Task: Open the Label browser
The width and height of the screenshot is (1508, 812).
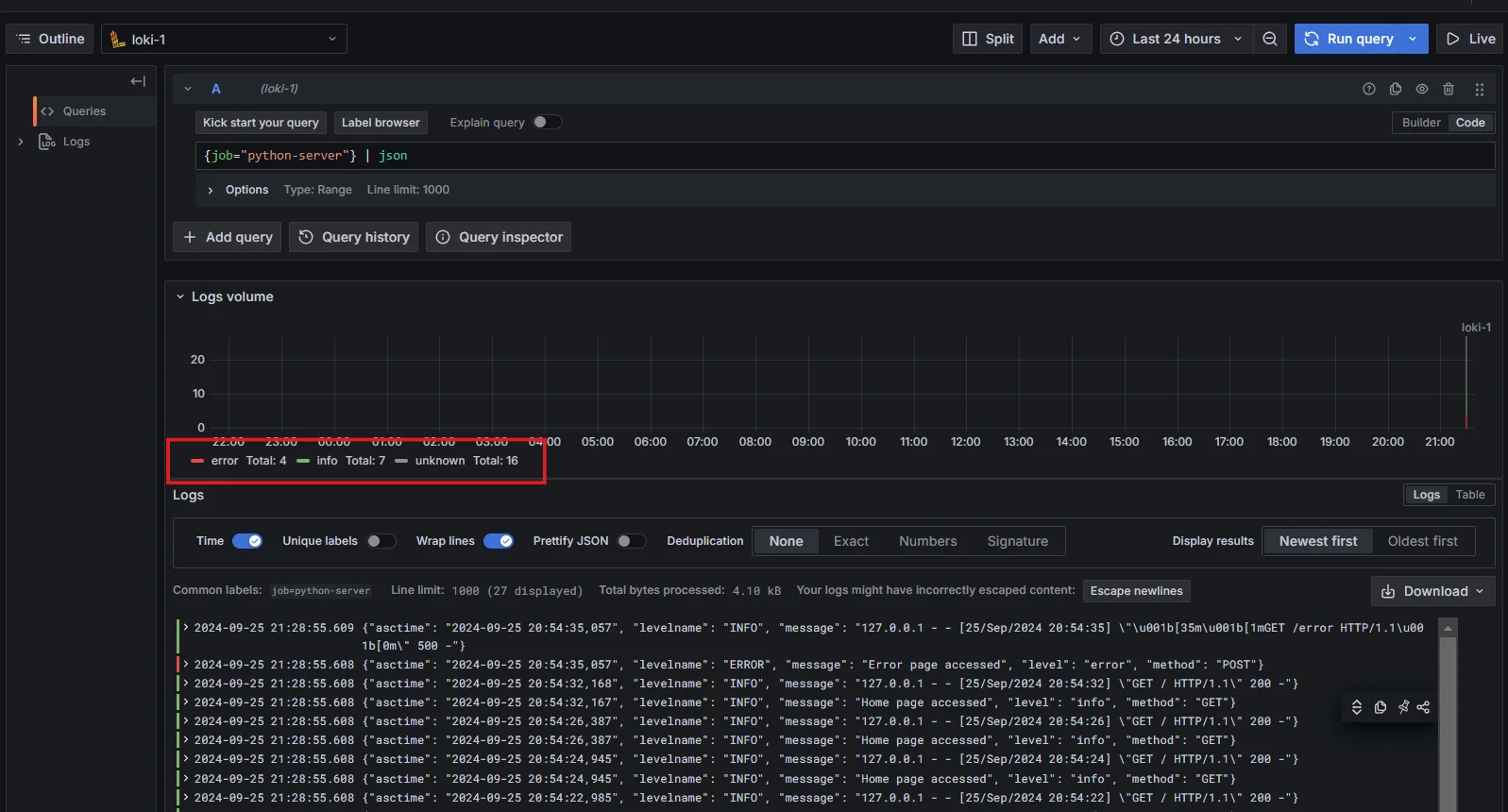Action: [381, 123]
